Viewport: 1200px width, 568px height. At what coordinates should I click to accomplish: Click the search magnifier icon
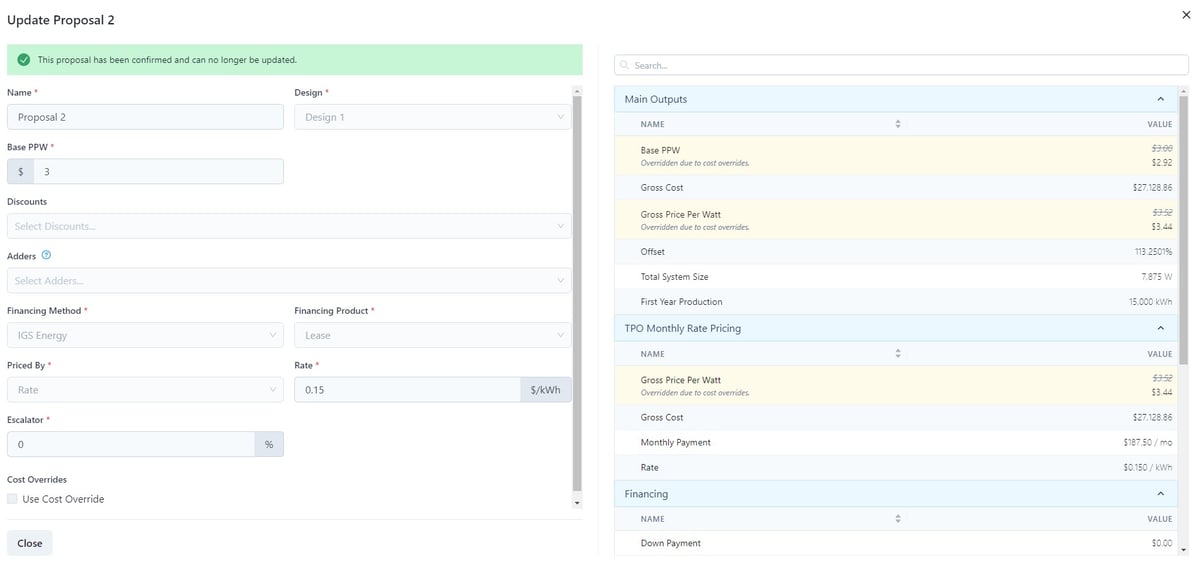[625, 65]
